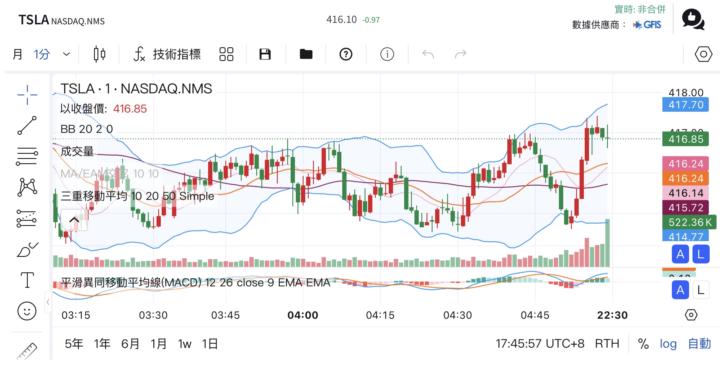Select the MACD 12 26 close 9 legend
Image resolution: width=720 pixels, height=378 pixels.
195,282
